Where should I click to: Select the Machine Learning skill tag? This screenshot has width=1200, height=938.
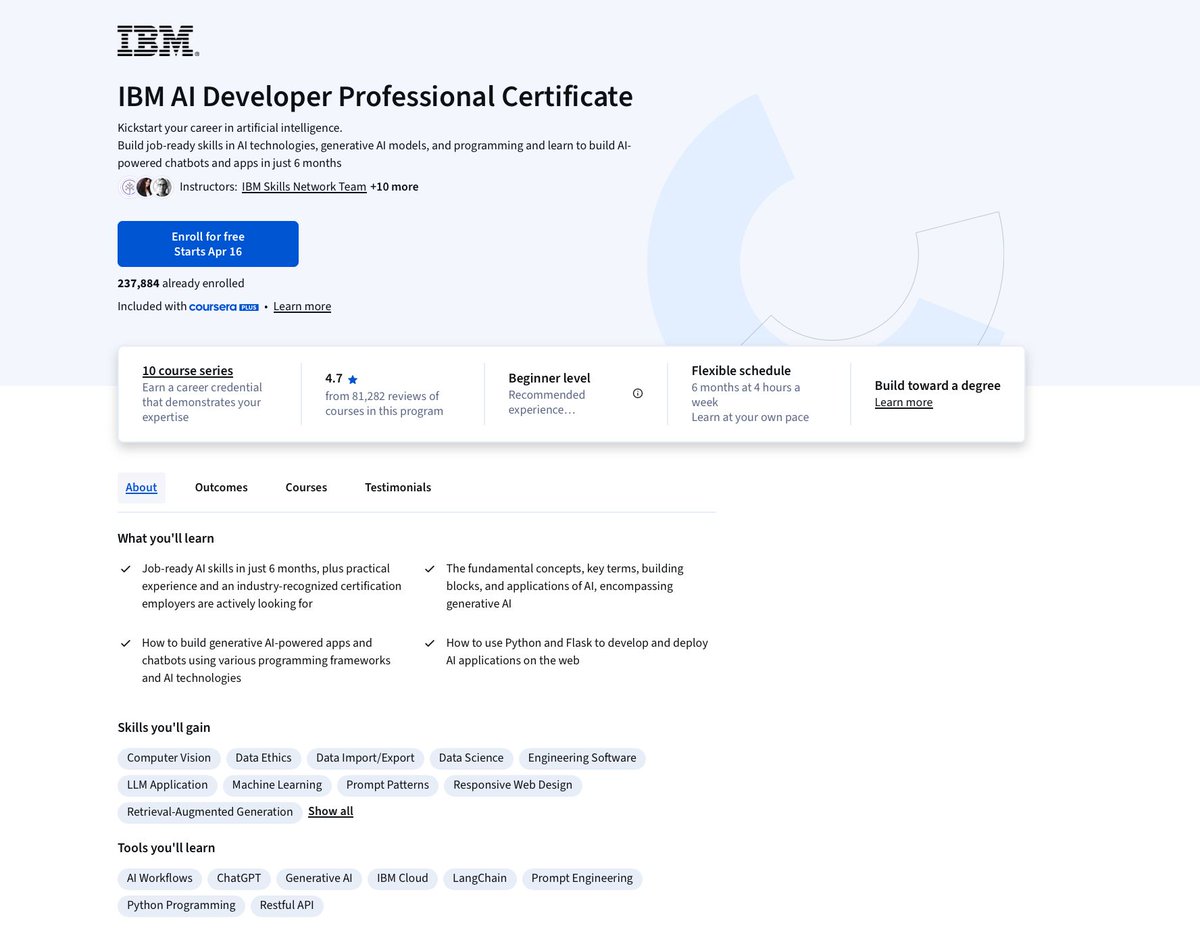(277, 784)
